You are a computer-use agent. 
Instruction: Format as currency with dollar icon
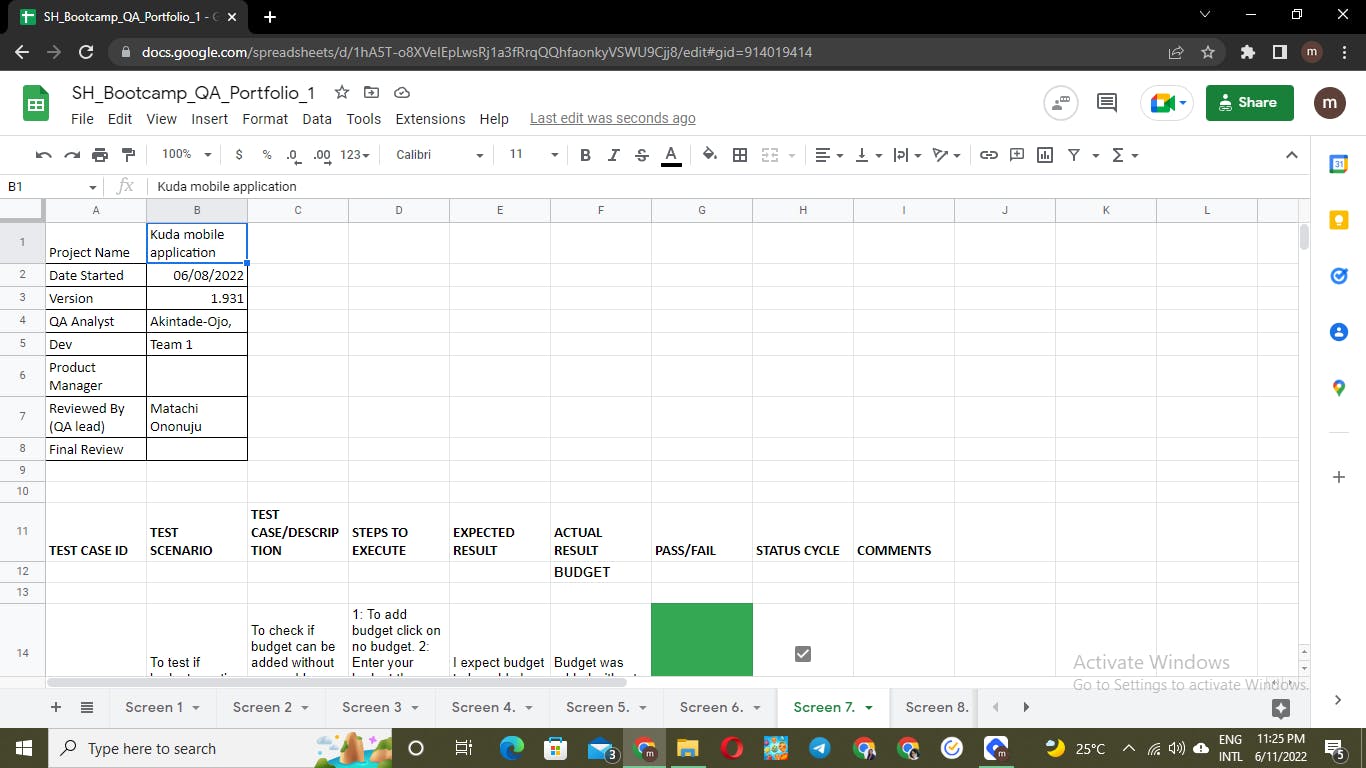click(x=239, y=155)
